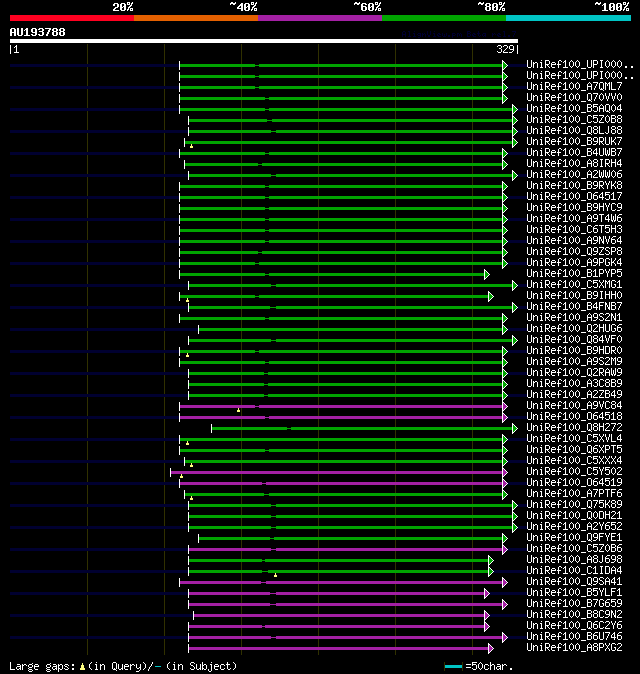Click the Large gaps legend text
The height and width of the screenshot is (674, 640).
pyautogui.click(x=123, y=666)
